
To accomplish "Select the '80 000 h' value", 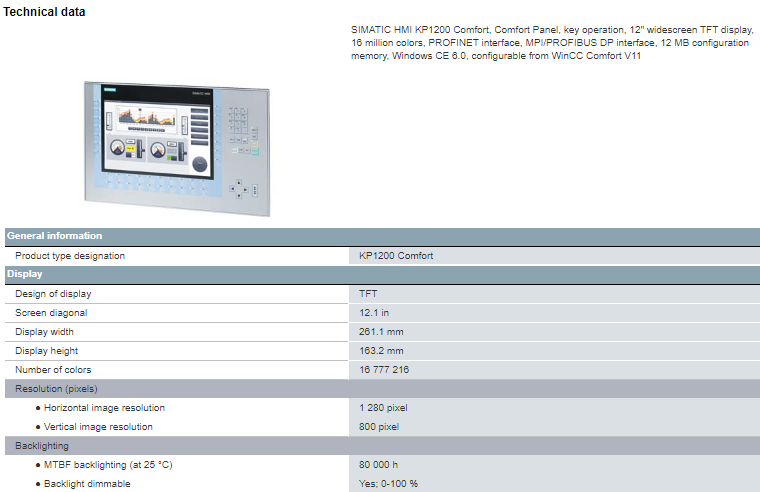I will [x=378, y=464].
